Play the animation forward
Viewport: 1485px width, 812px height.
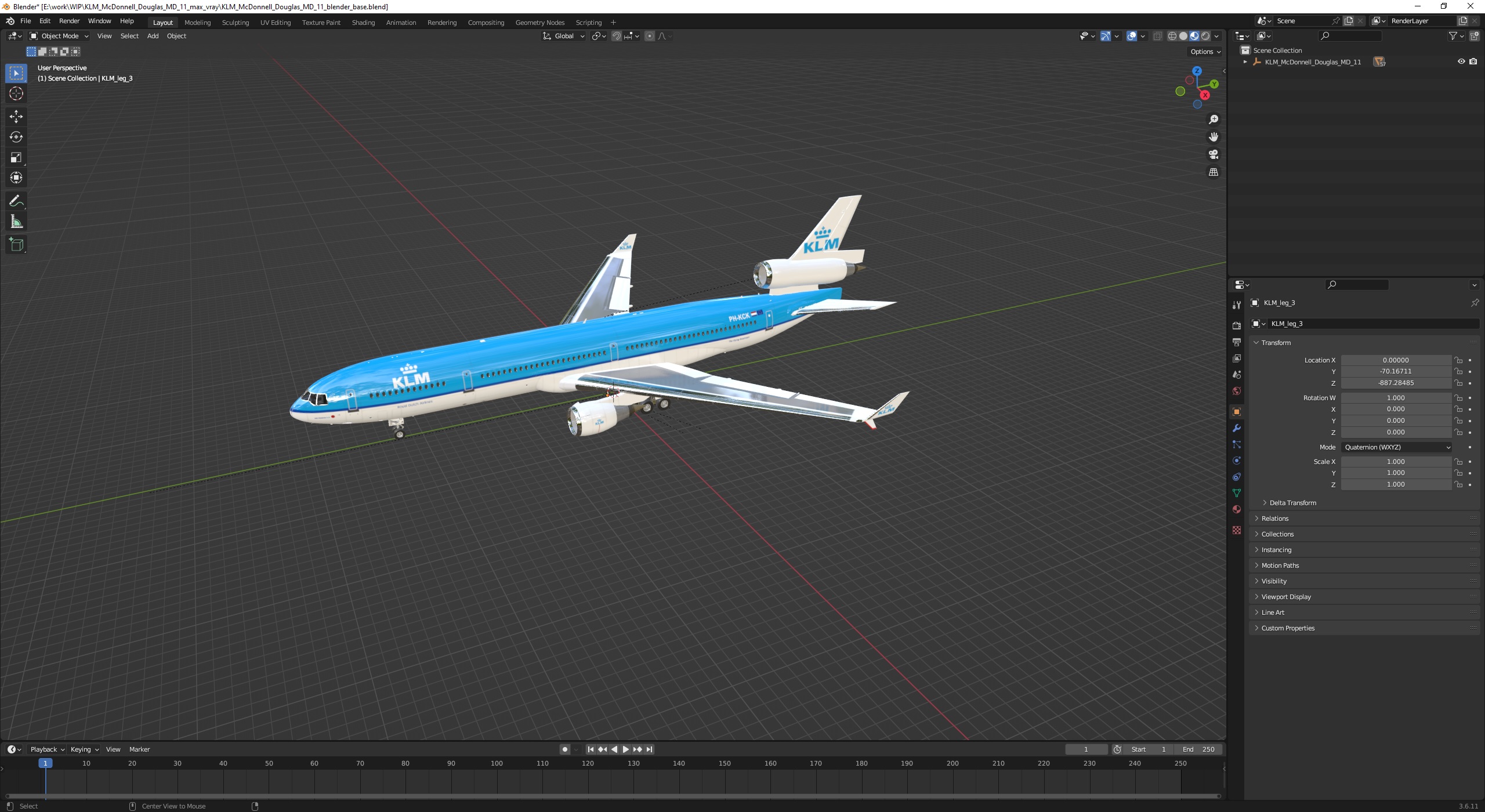[x=626, y=749]
